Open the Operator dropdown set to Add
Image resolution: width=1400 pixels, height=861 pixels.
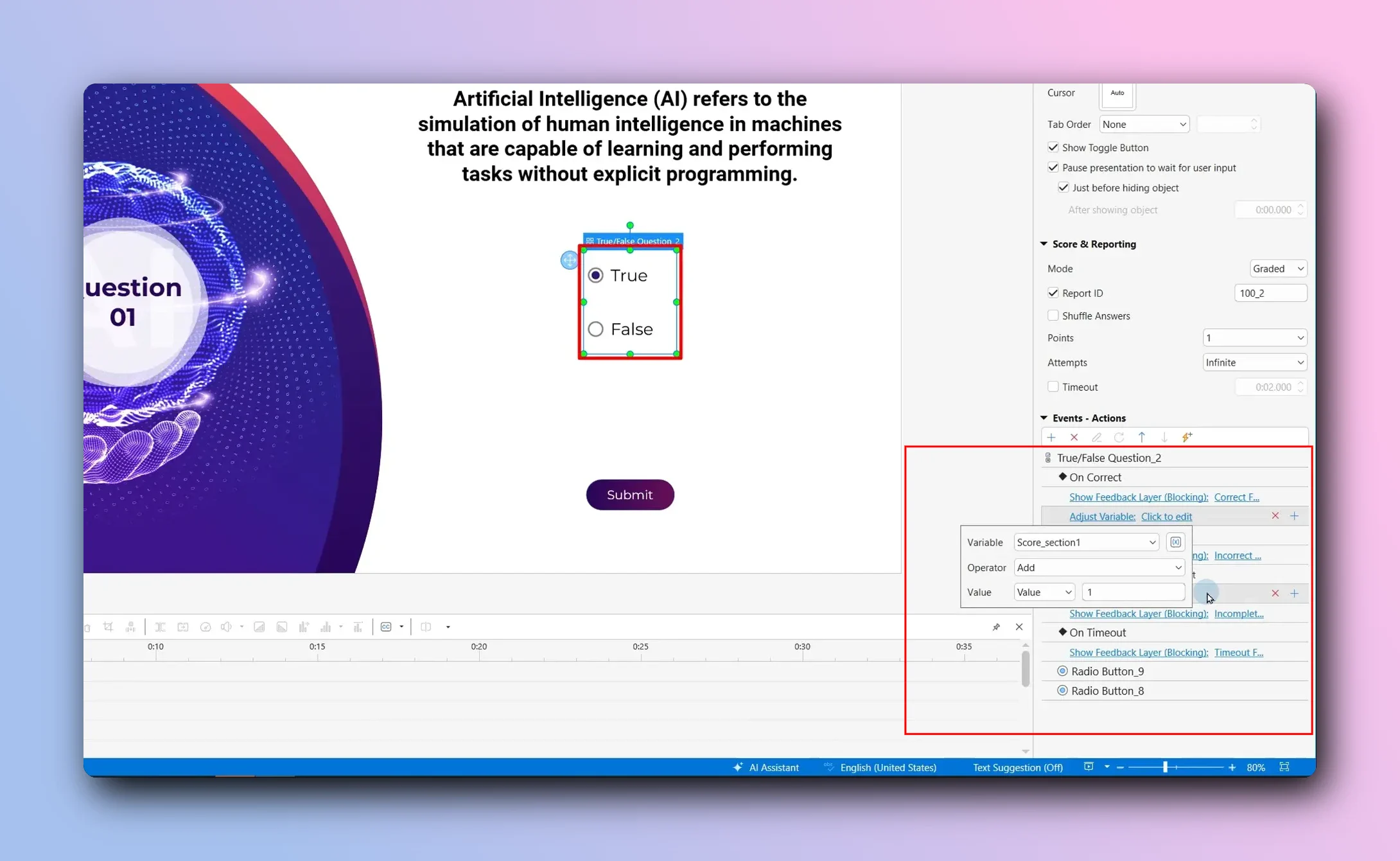tap(1099, 567)
